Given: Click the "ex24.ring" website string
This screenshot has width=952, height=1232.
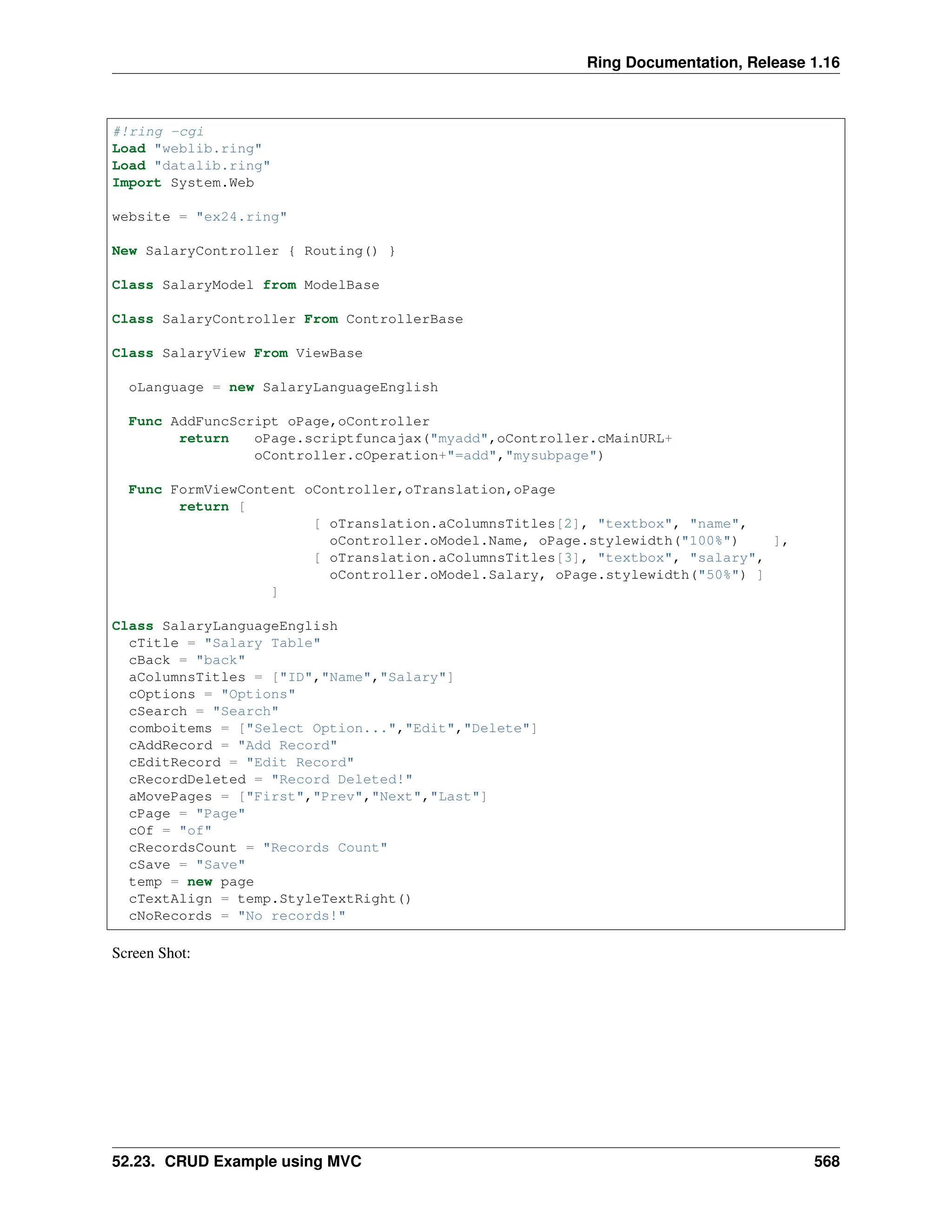Looking at the screenshot, I should point(241,217).
